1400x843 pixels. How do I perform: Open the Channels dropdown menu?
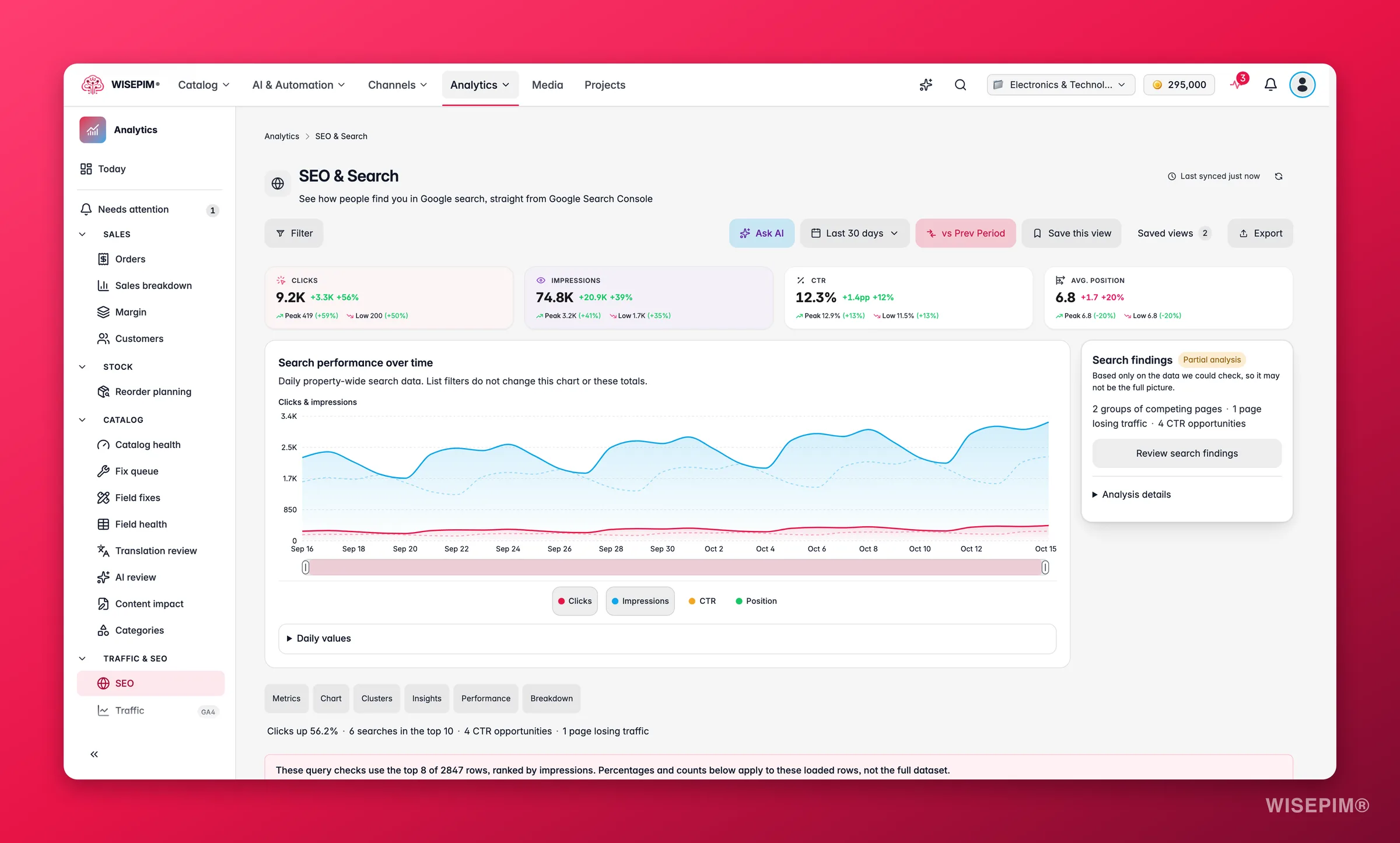click(x=397, y=85)
